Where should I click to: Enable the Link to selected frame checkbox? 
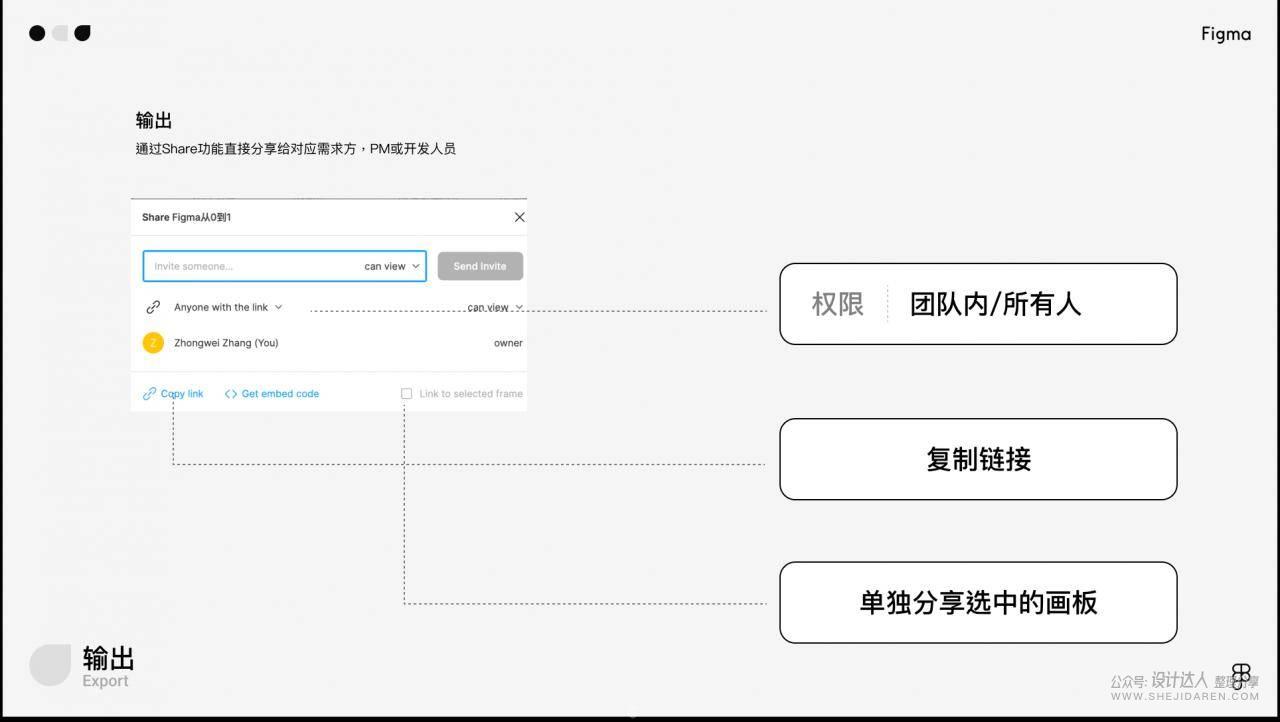coord(407,394)
